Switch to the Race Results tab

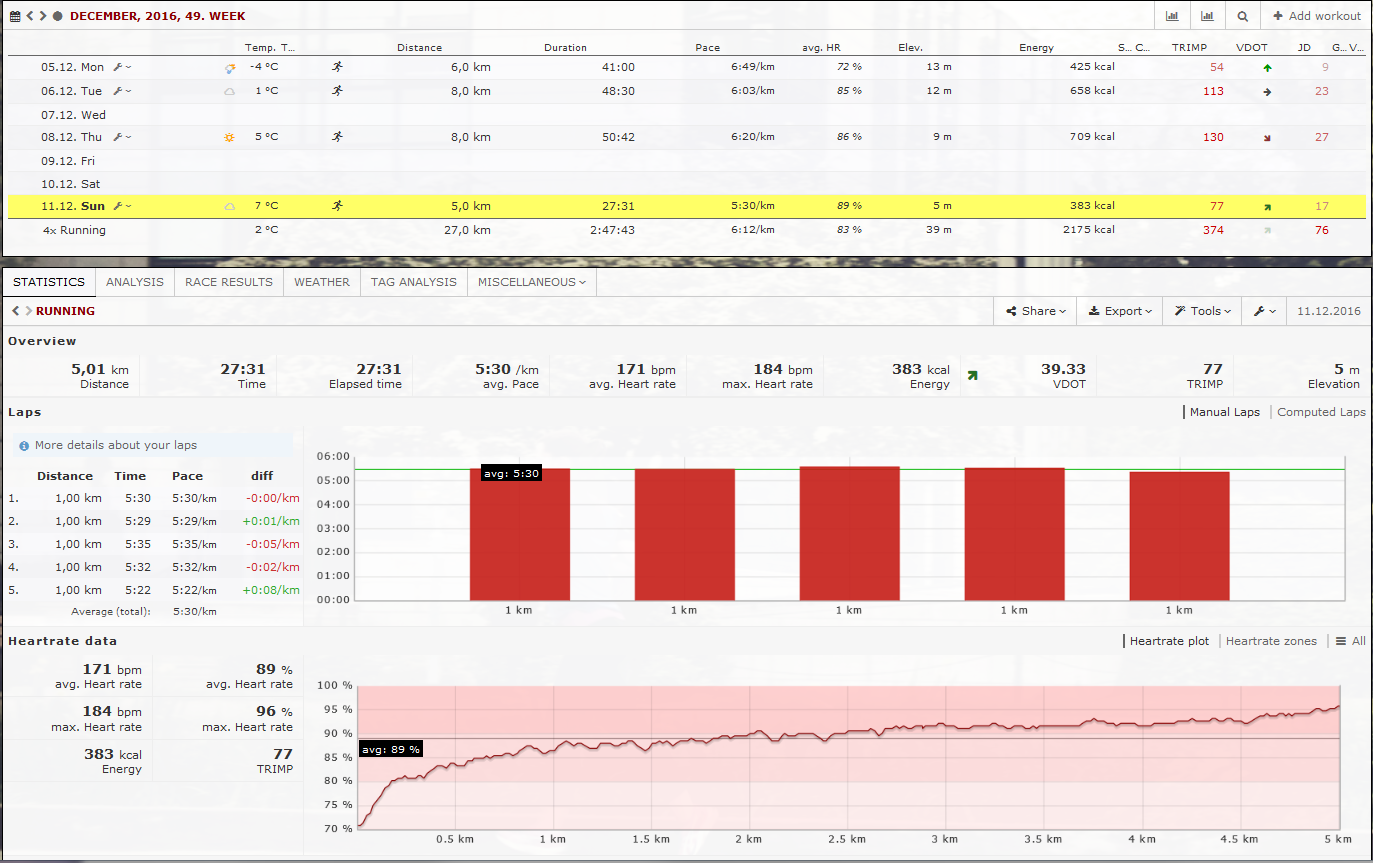pyautogui.click(x=229, y=282)
